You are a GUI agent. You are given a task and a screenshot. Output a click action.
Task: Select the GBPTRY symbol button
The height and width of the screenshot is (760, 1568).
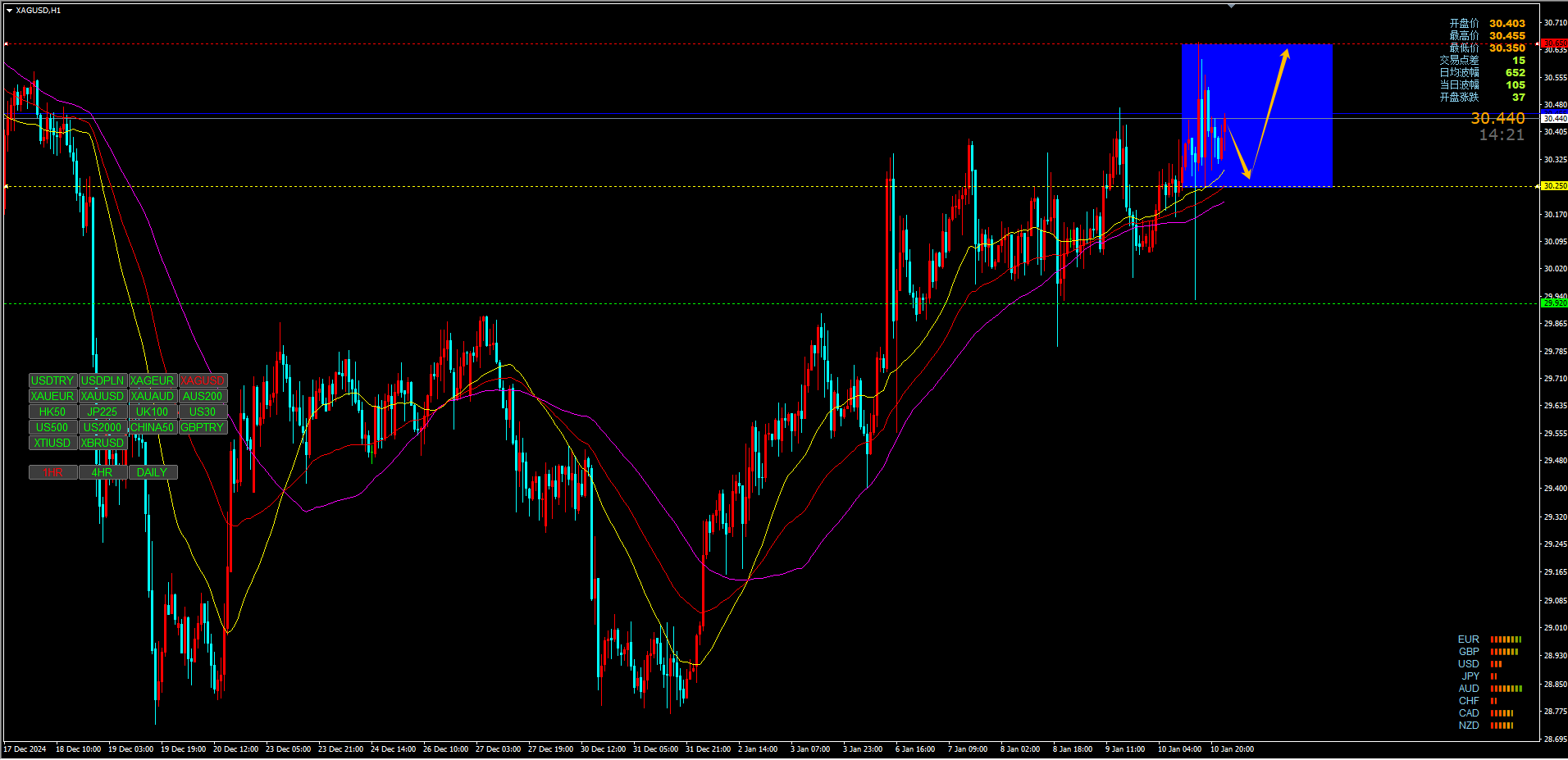(203, 427)
